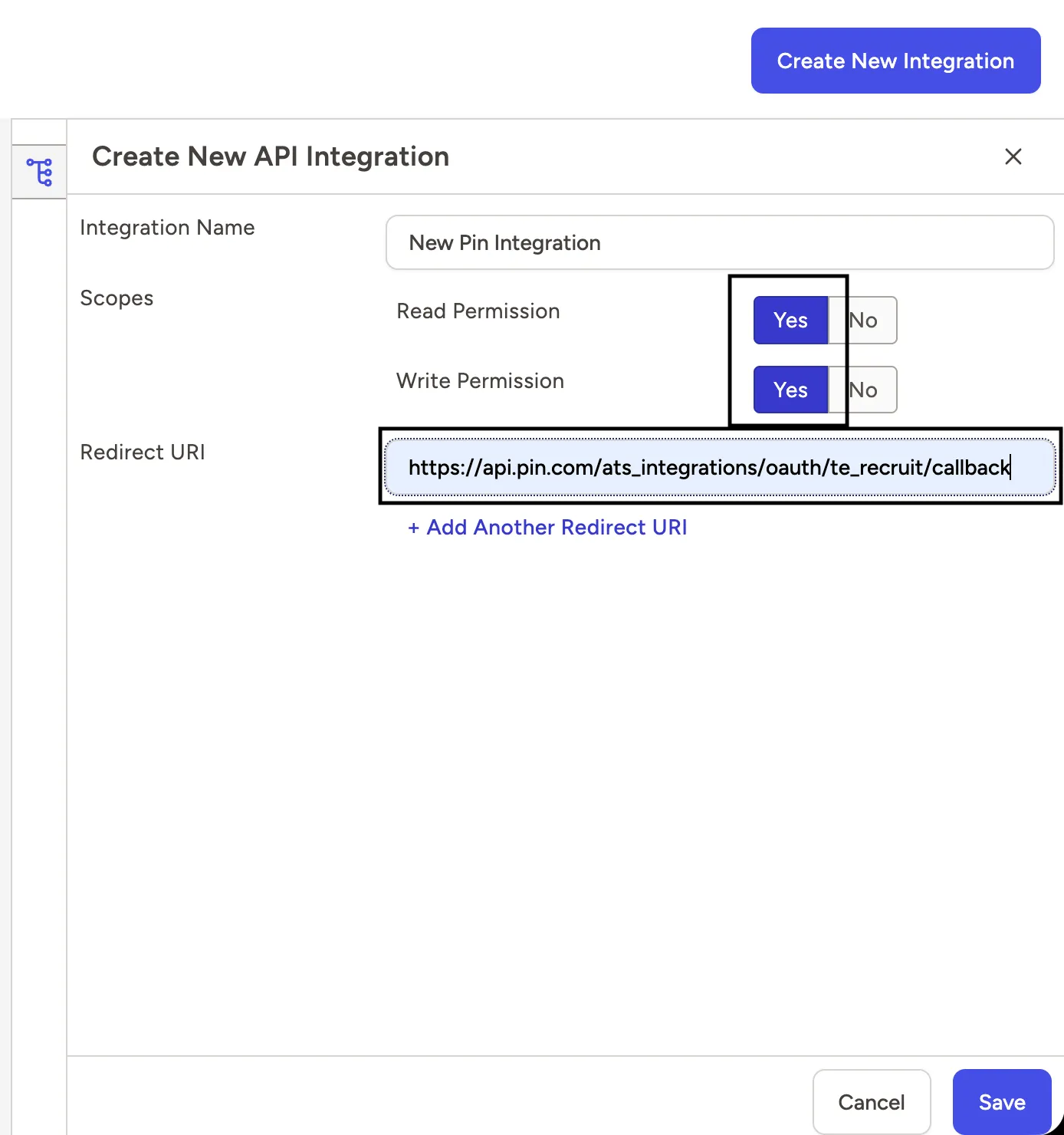Click the Redirect URI label
The height and width of the screenshot is (1135, 1064).
[x=143, y=452]
